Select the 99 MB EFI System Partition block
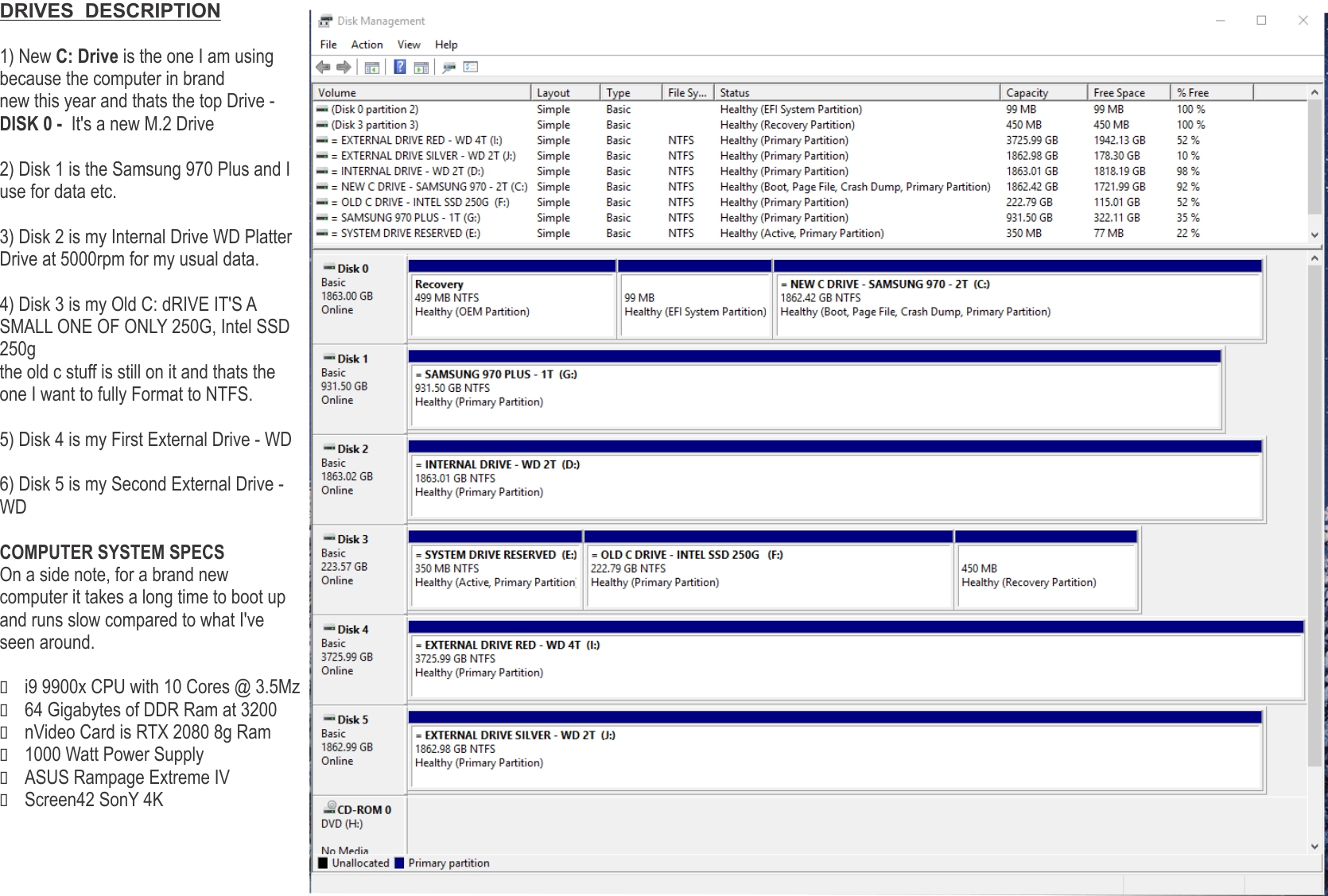The height and width of the screenshot is (896, 1328). (x=695, y=299)
